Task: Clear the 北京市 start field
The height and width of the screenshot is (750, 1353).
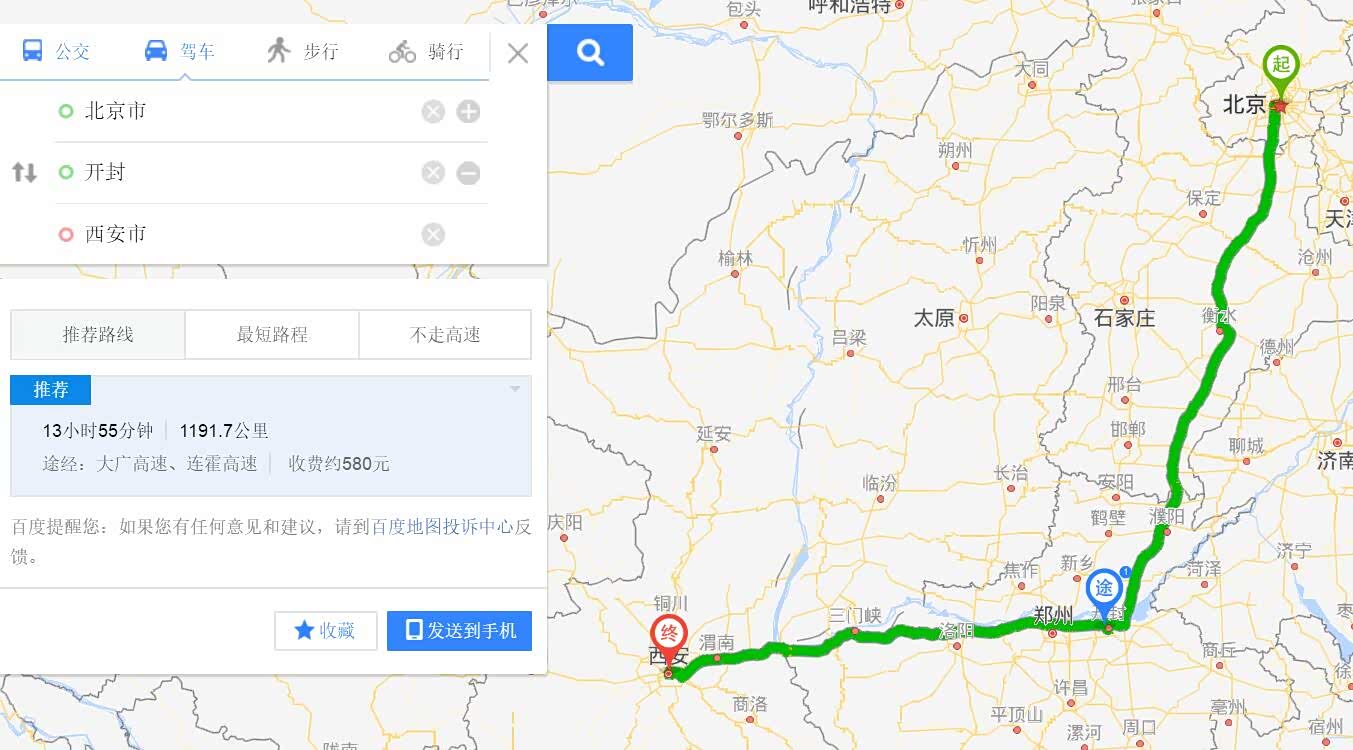Action: [433, 111]
